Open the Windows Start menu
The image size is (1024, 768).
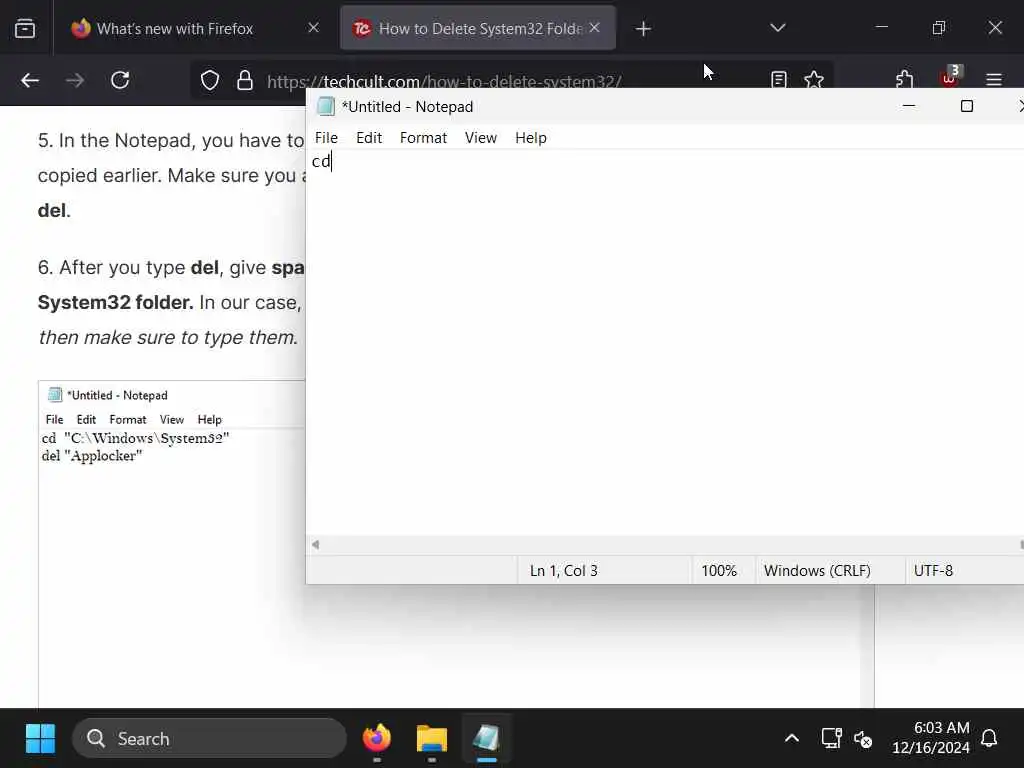pos(40,739)
